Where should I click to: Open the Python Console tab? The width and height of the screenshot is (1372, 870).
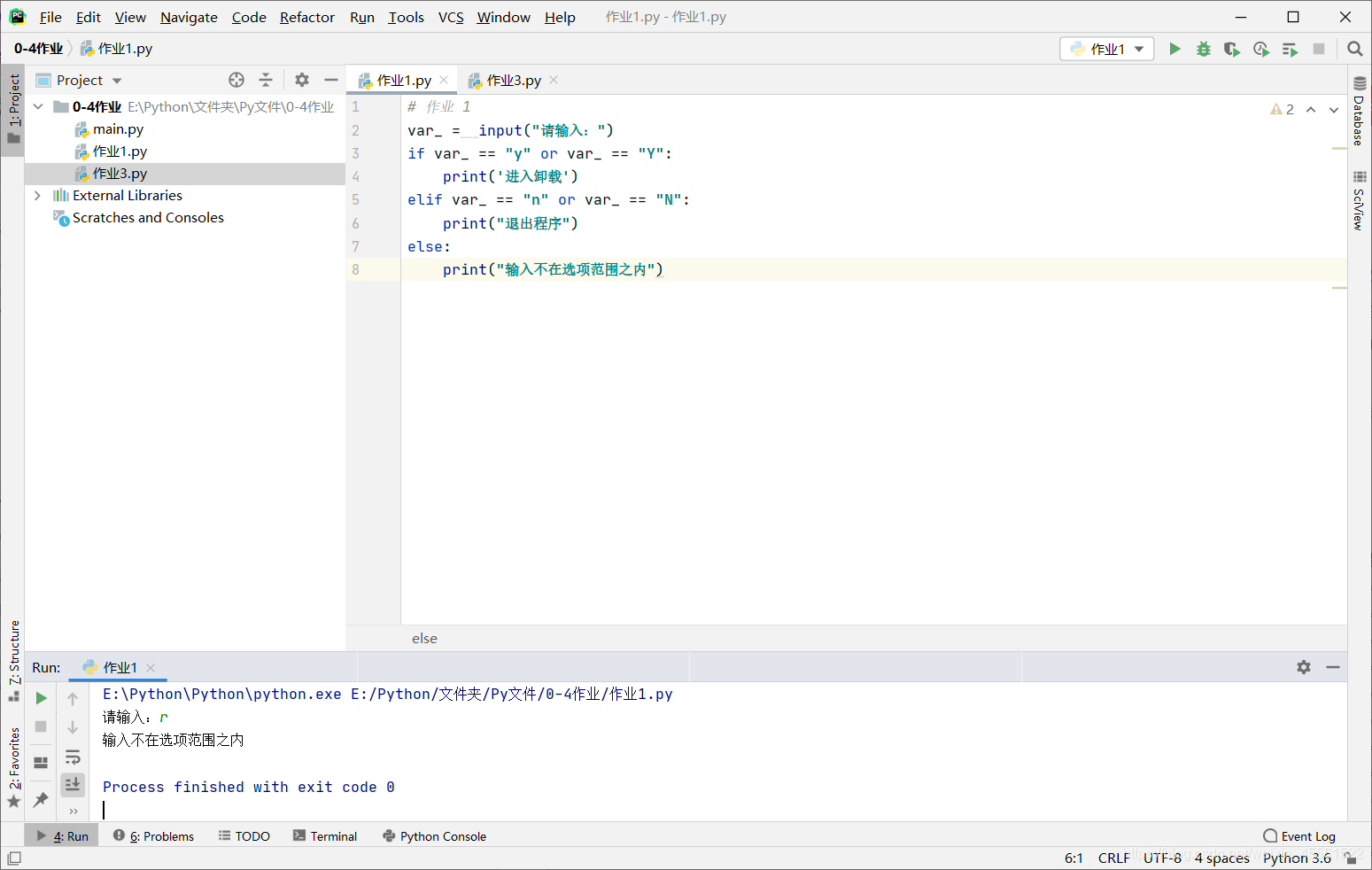[x=434, y=836]
